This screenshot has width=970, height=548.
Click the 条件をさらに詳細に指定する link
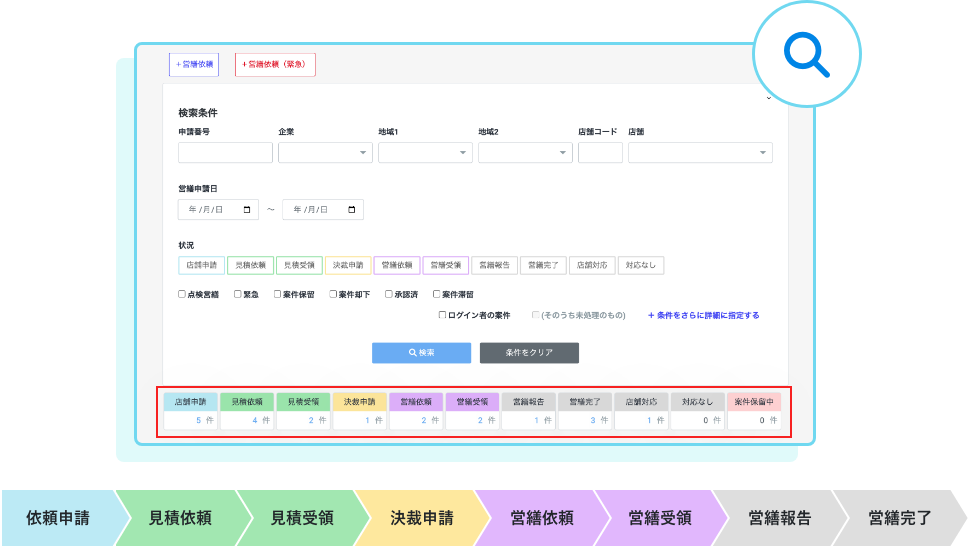tap(704, 315)
